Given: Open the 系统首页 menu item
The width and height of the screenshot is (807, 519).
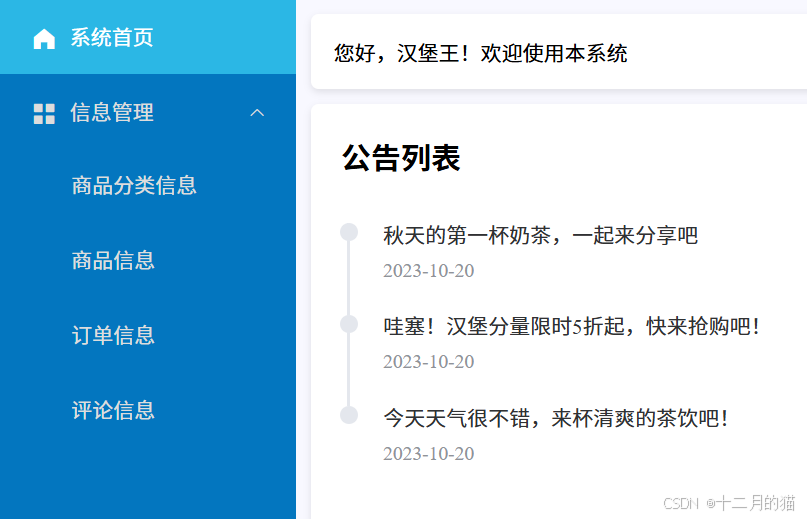Looking at the screenshot, I should coord(148,37).
